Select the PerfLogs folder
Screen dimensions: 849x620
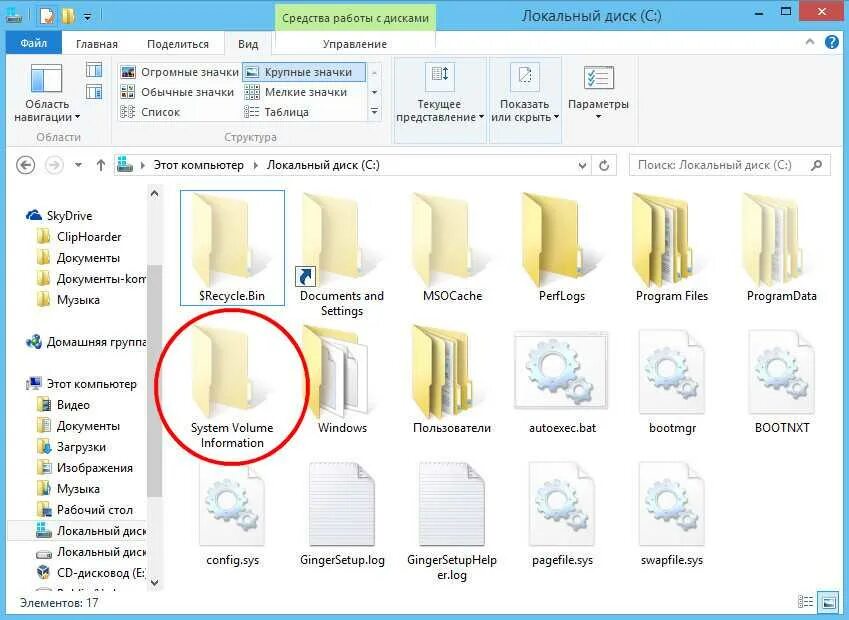(x=561, y=248)
